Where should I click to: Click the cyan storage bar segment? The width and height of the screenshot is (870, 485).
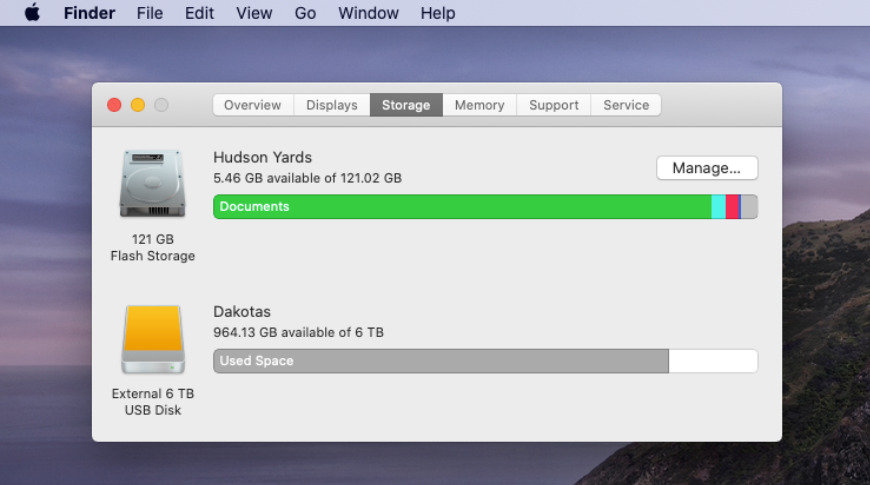(x=719, y=206)
